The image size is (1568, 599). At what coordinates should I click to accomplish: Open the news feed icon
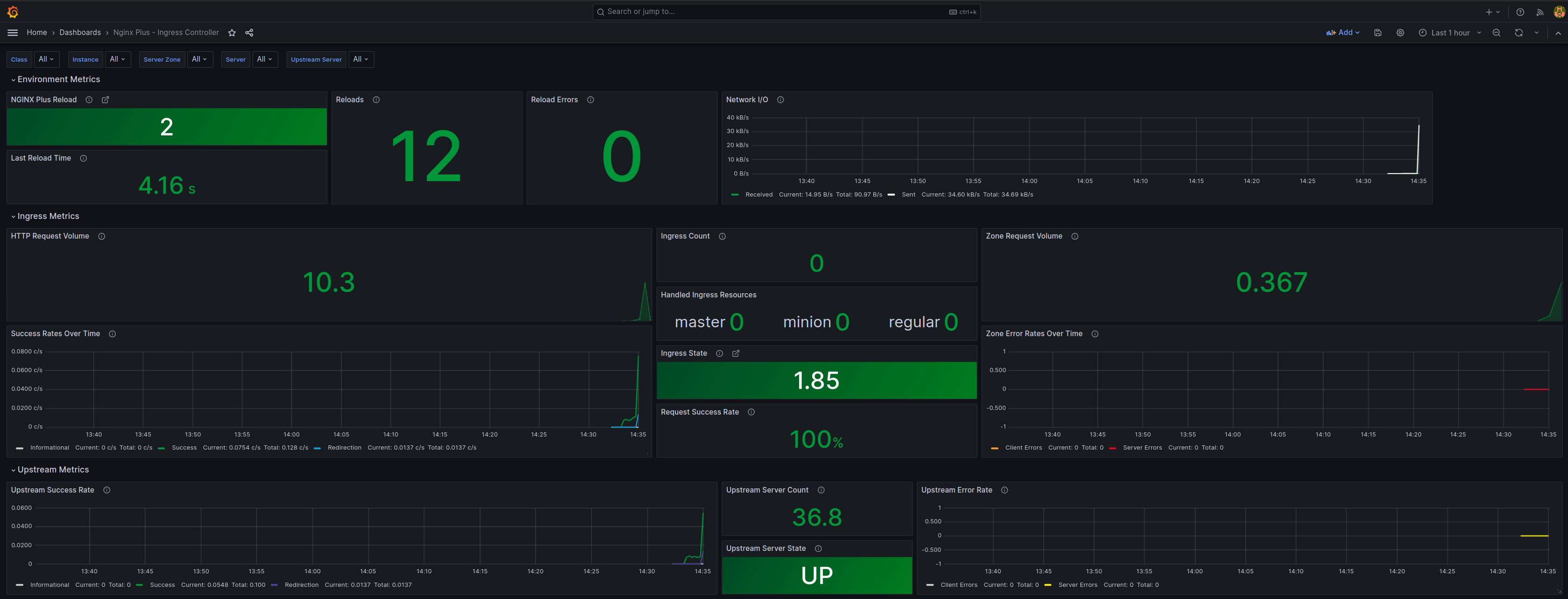coord(1540,12)
